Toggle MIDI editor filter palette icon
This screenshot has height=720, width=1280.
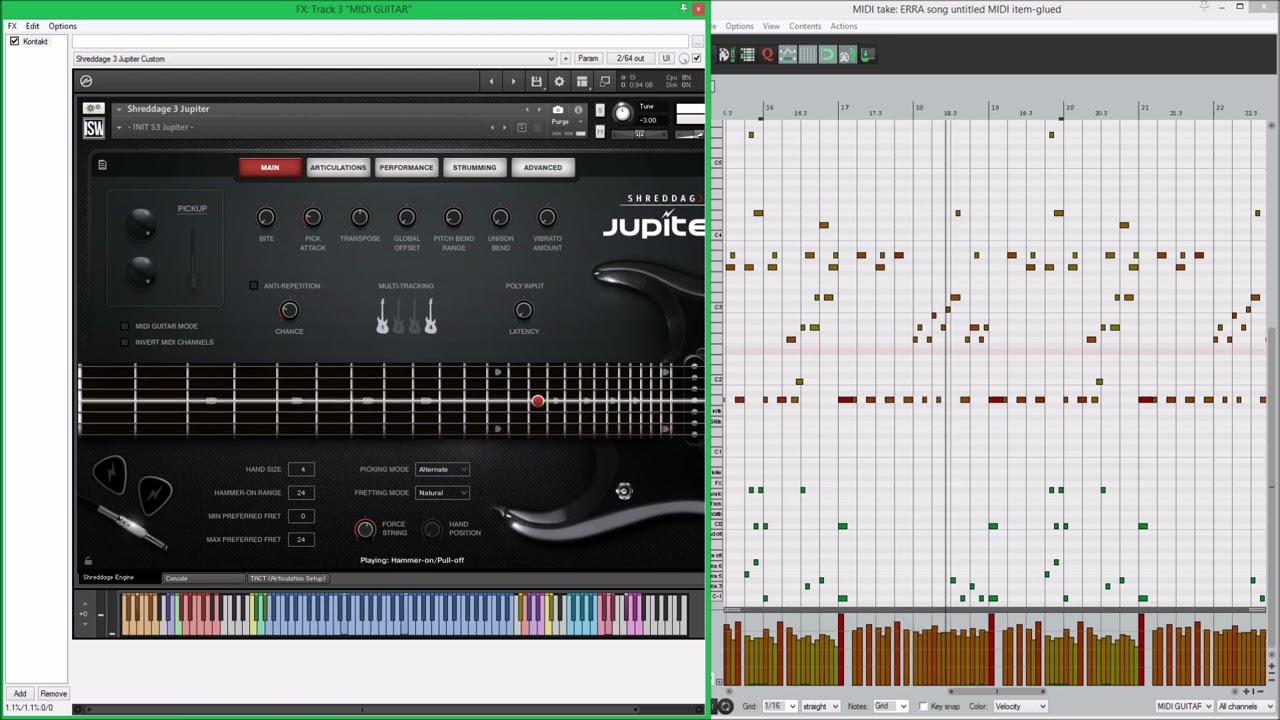726,55
